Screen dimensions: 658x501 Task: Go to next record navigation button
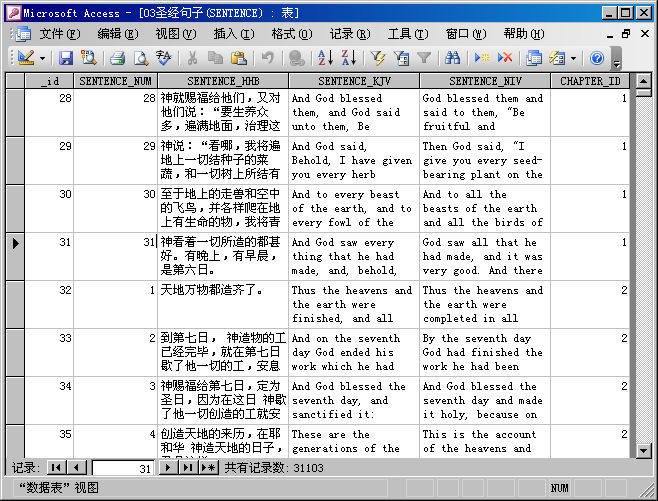pyautogui.click(x=168, y=467)
